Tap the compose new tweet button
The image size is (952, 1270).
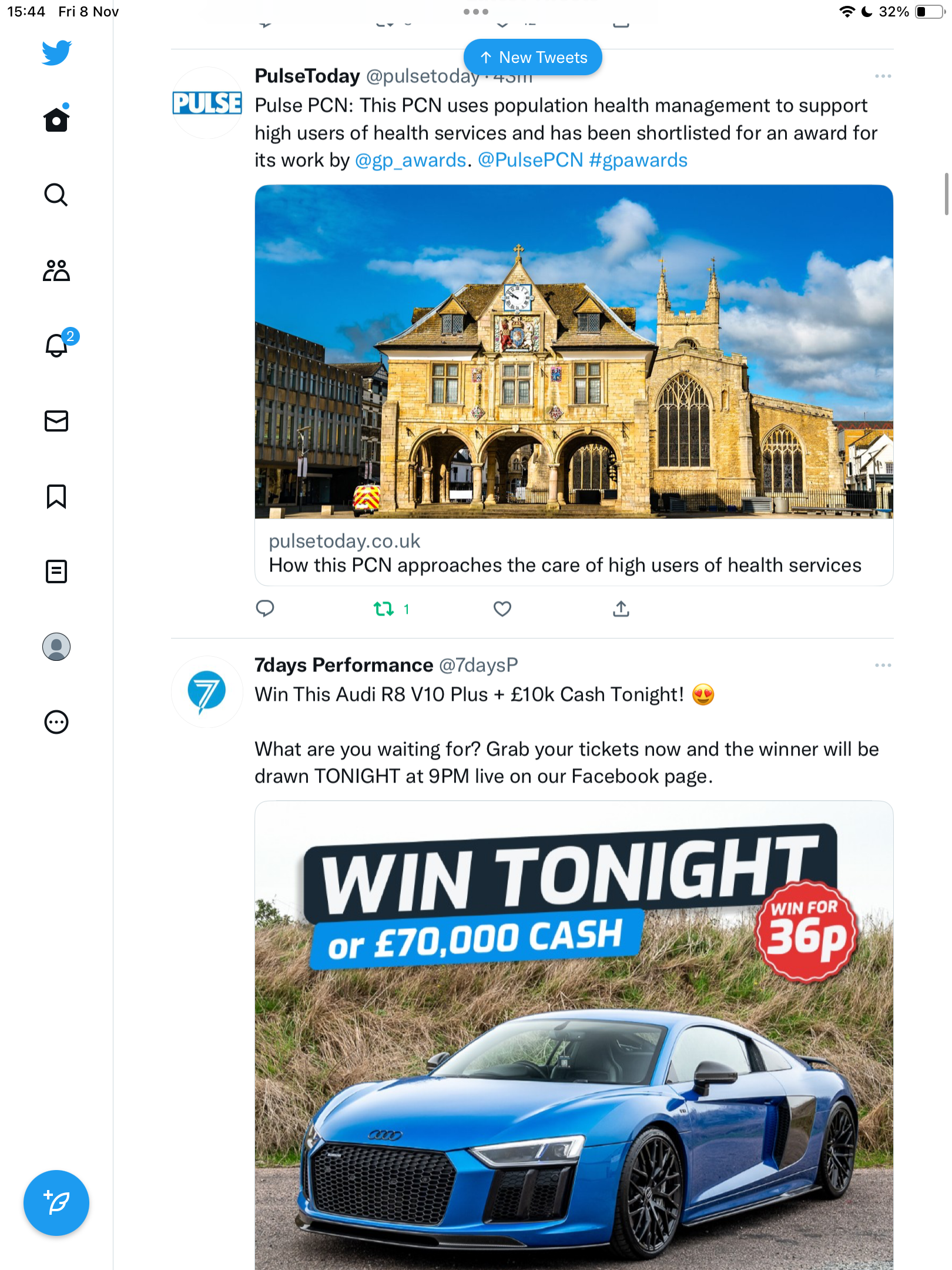[x=56, y=1203]
